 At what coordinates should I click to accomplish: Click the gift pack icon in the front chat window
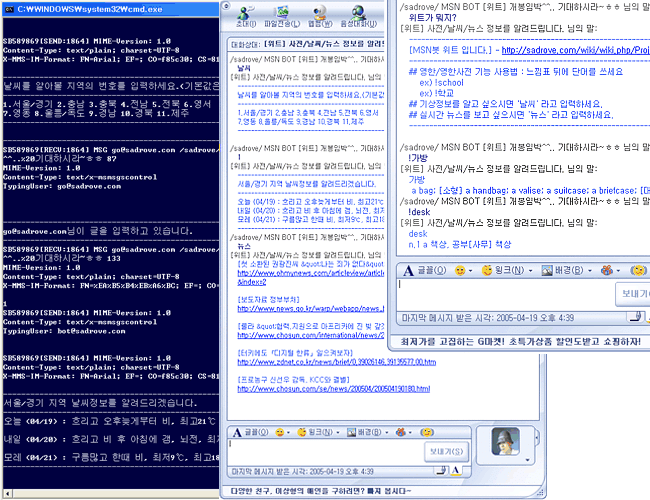pyautogui.click(x=607, y=270)
